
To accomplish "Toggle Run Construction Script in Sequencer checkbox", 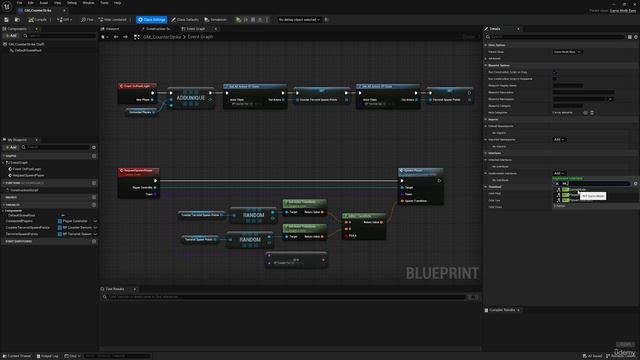I will (555, 79).
